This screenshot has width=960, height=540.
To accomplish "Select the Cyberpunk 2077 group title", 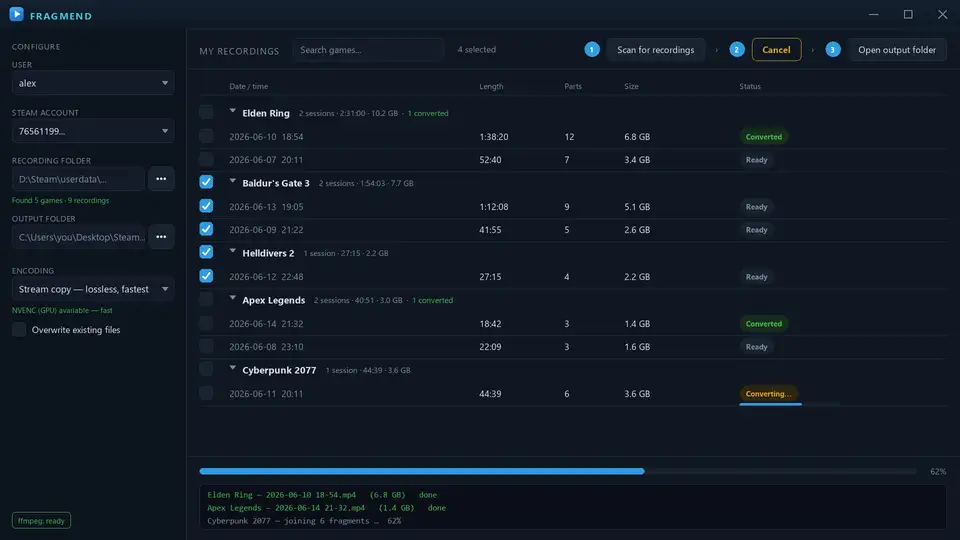I will 279,370.
